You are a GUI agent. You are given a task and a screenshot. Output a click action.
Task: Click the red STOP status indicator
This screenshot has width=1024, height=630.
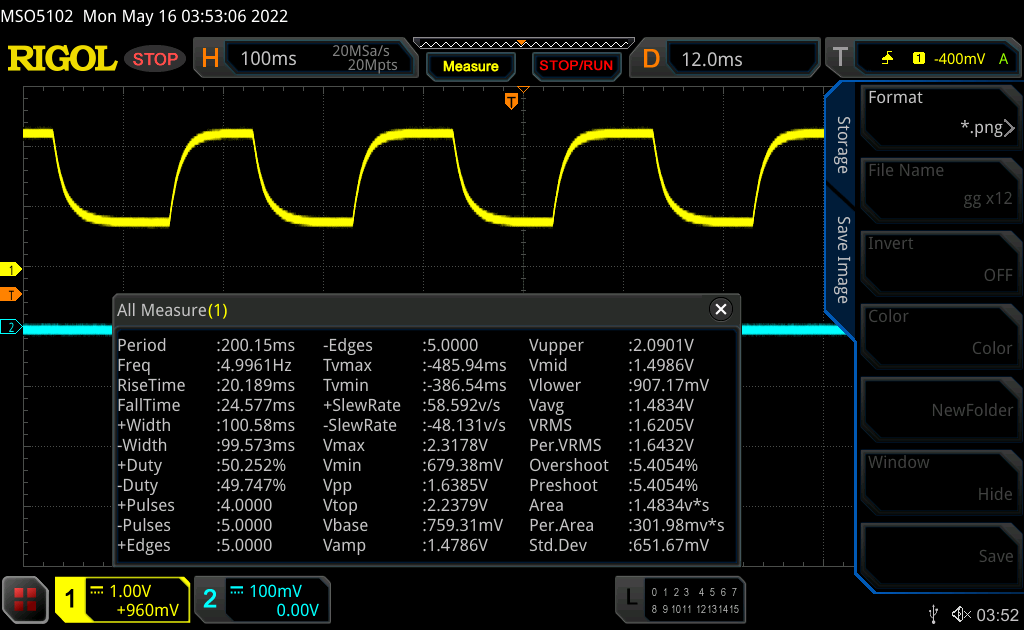tap(156, 59)
